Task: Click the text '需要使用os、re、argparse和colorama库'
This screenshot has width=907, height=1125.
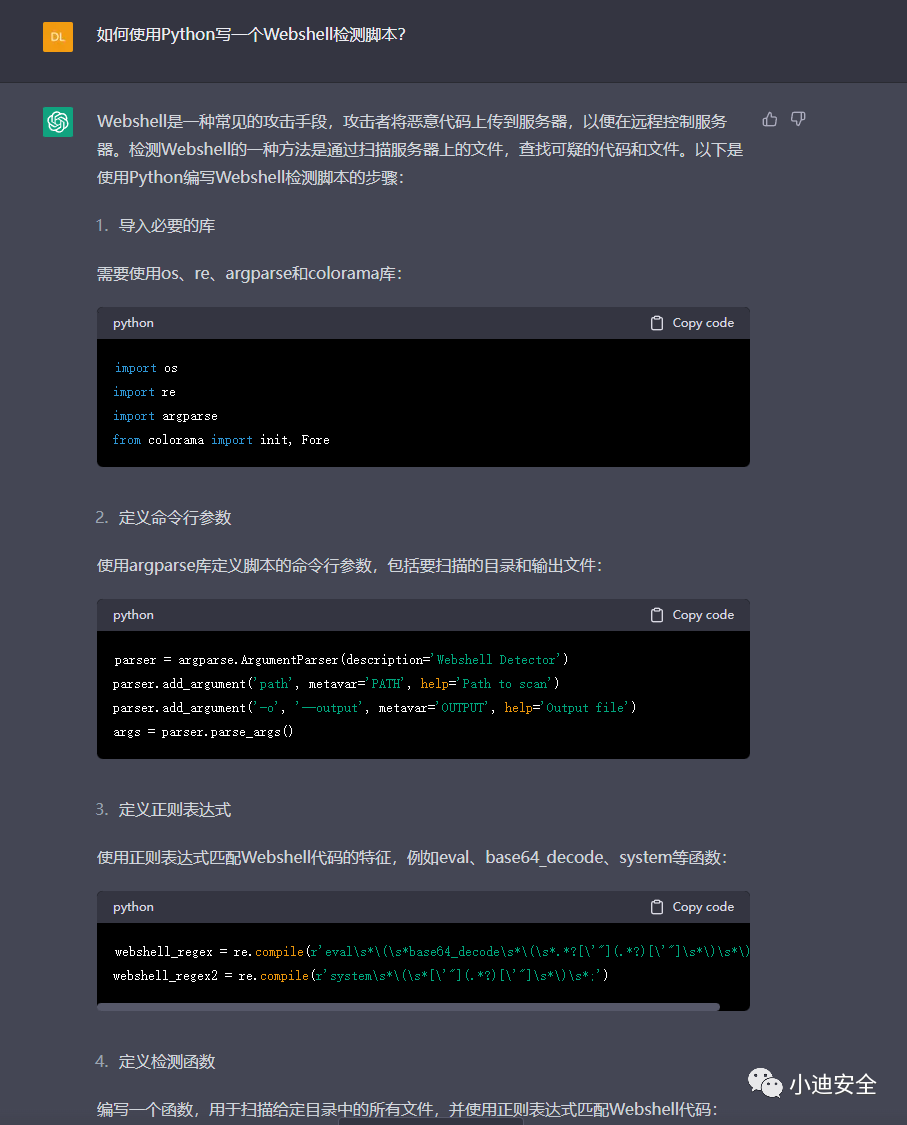Action: tap(250, 274)
